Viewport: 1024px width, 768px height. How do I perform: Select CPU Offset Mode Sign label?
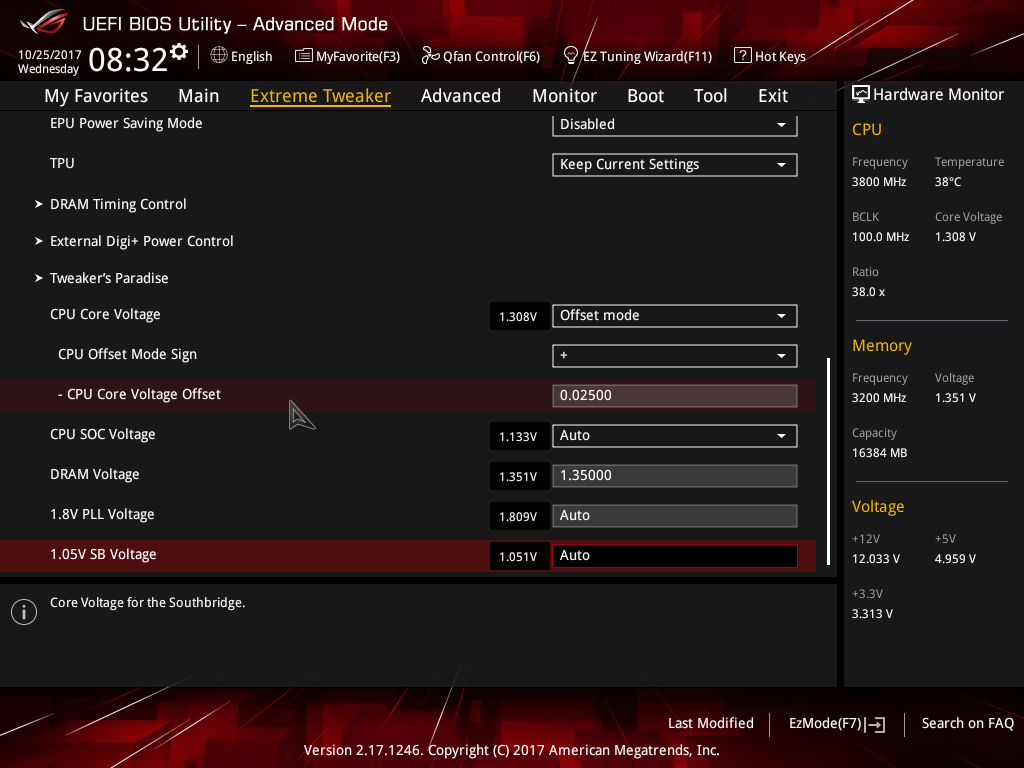(127, 355)
